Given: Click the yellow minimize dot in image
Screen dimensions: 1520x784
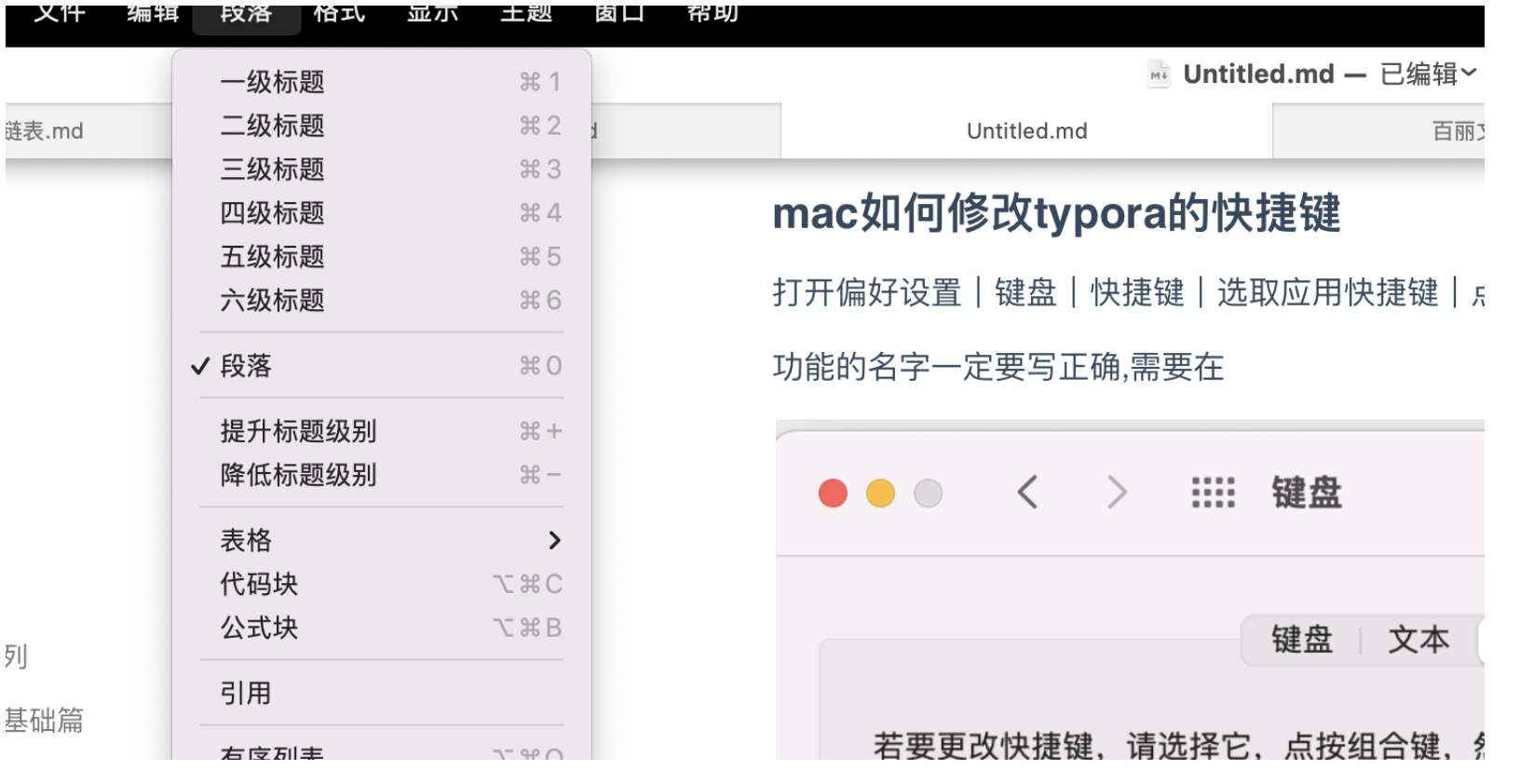Looking at the screenshot, I should coord(880,493).
